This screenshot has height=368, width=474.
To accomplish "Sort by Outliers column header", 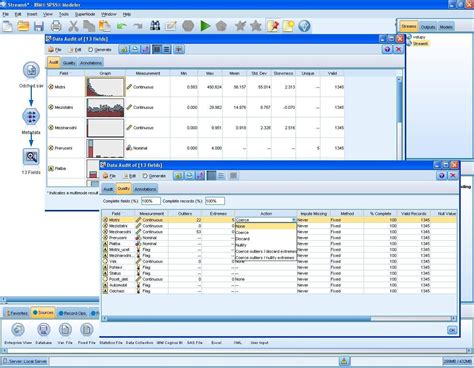I will tap(185, 213).
